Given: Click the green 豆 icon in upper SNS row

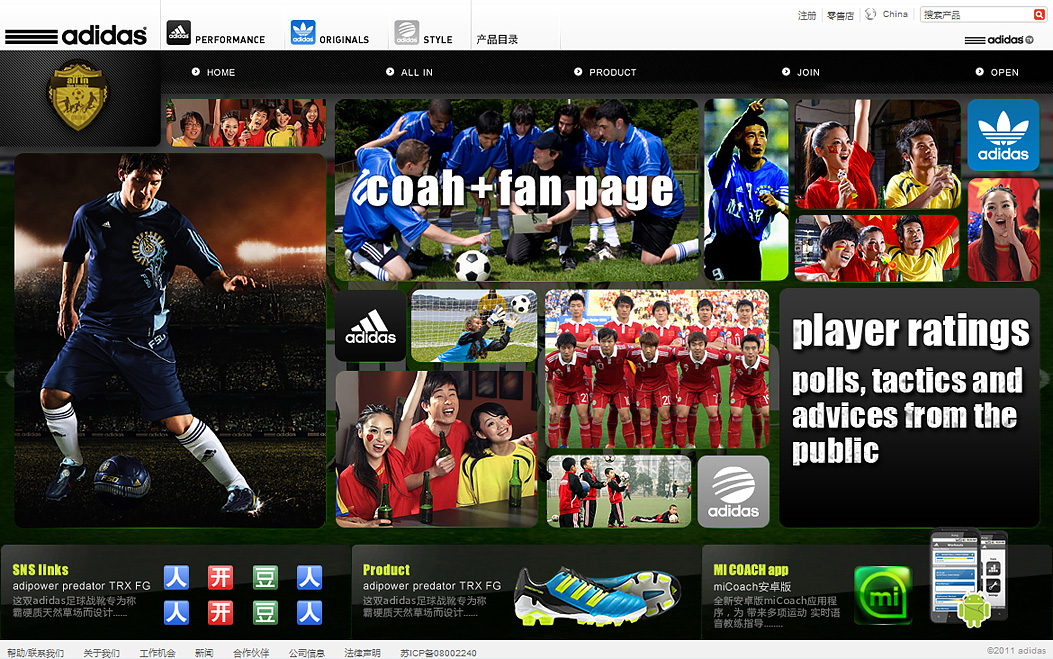Looking at the screenshot, I should [265, 577].
